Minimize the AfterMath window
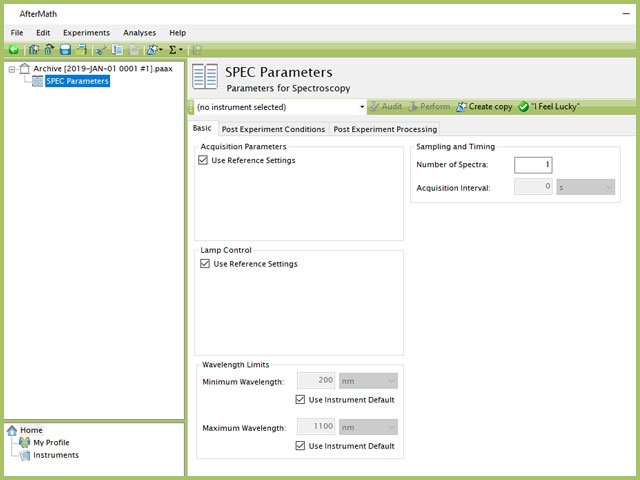This screenshot has height=480, width=640. pyautogui.click(x=626, y=14)
